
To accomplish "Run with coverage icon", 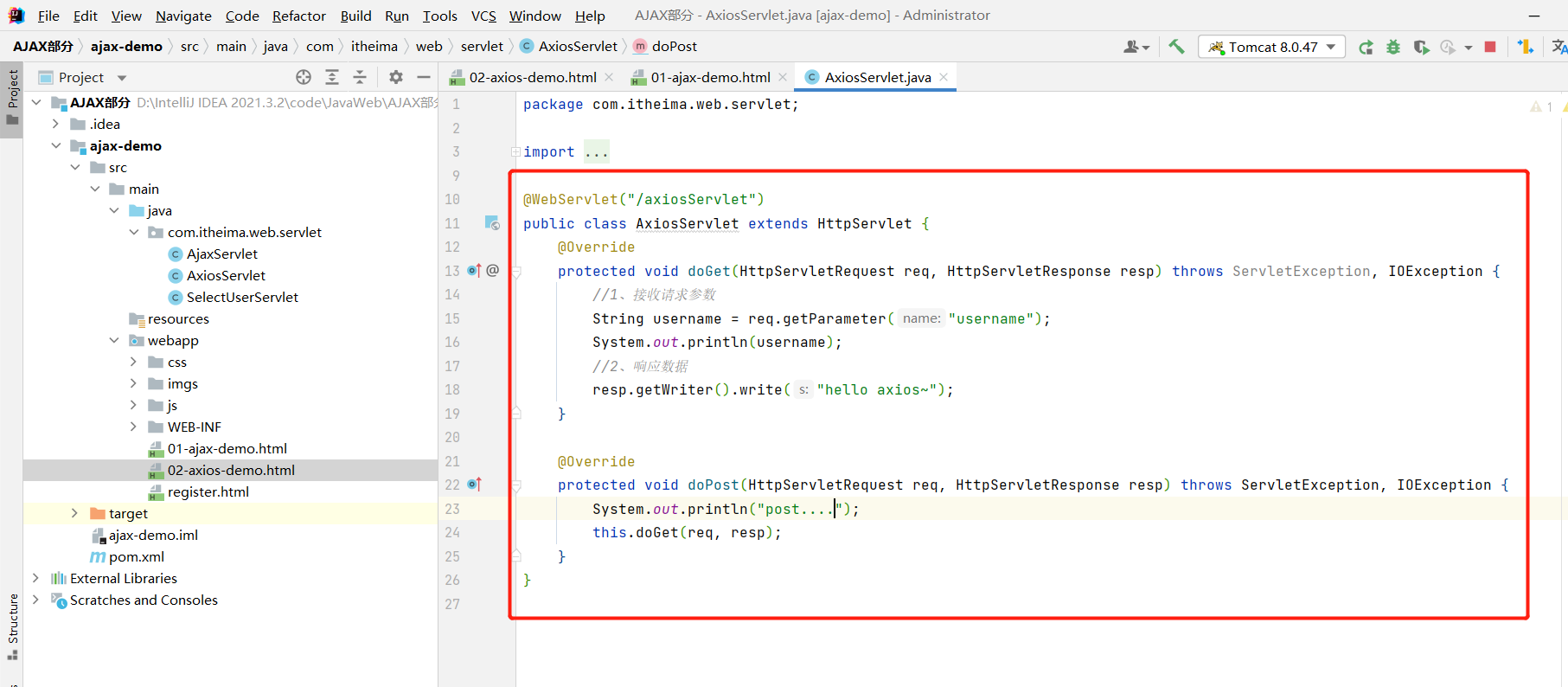I will point(1421,47).
